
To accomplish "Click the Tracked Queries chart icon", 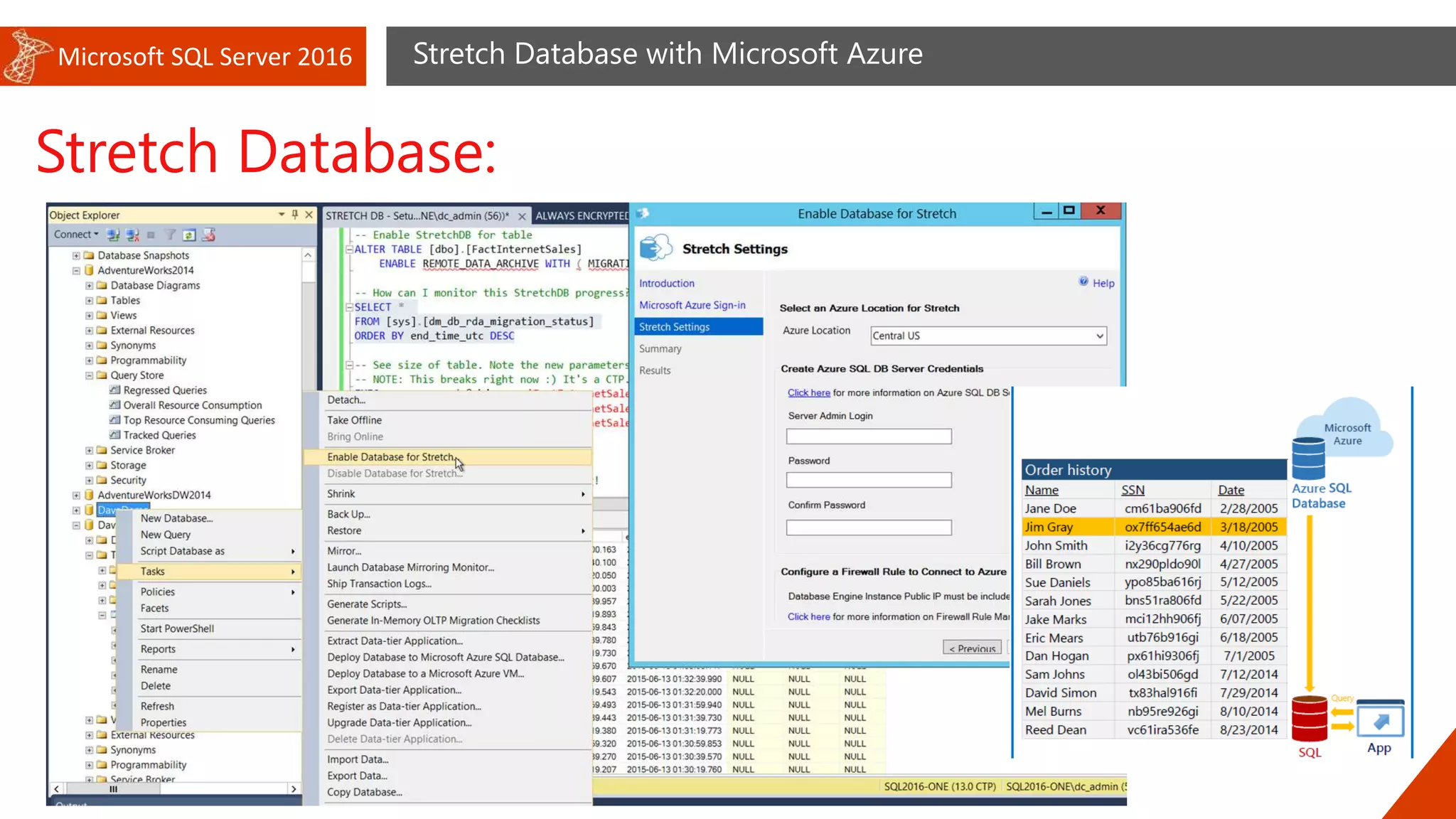I will (114, 435).
